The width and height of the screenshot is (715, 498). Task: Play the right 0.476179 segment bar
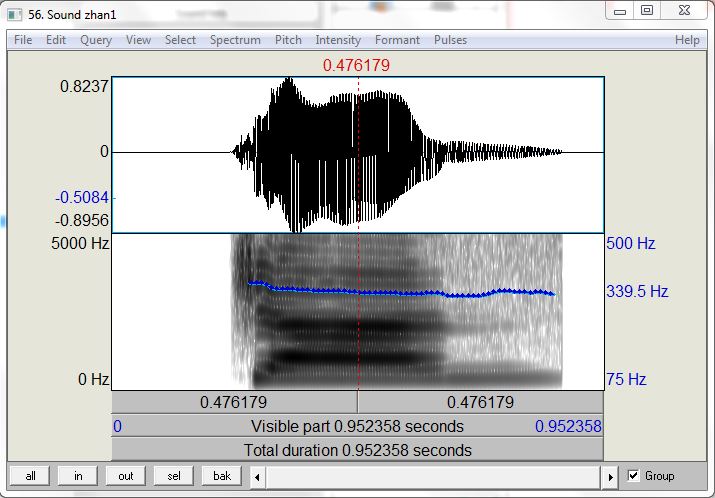(481, 402)
